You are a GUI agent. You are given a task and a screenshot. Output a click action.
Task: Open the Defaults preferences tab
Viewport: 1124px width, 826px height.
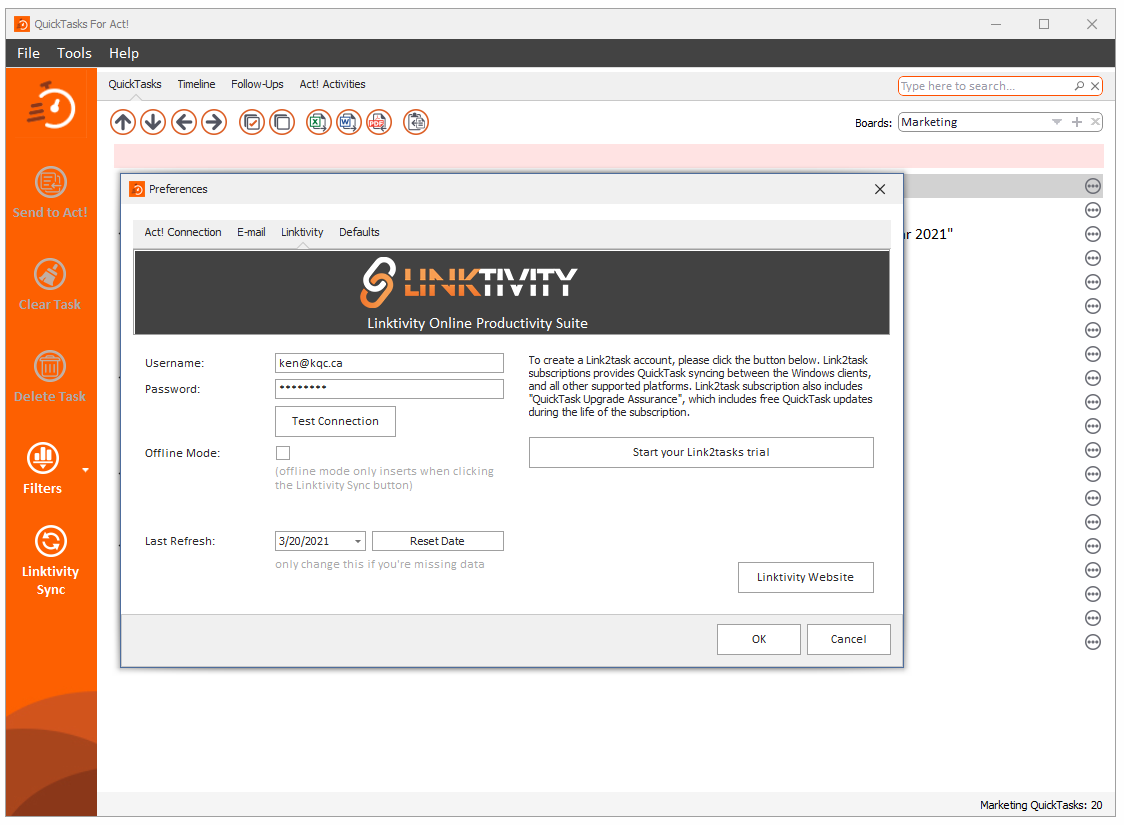coord(359,232)
